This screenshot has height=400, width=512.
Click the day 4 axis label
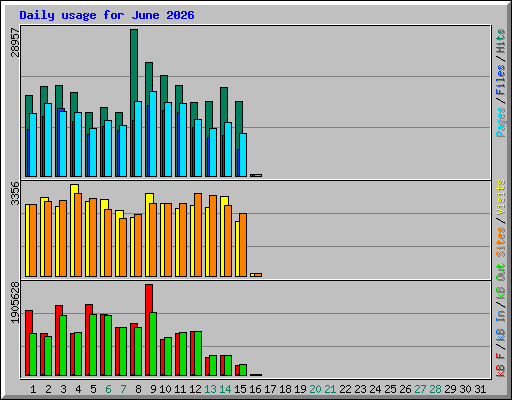coord(78,389)
